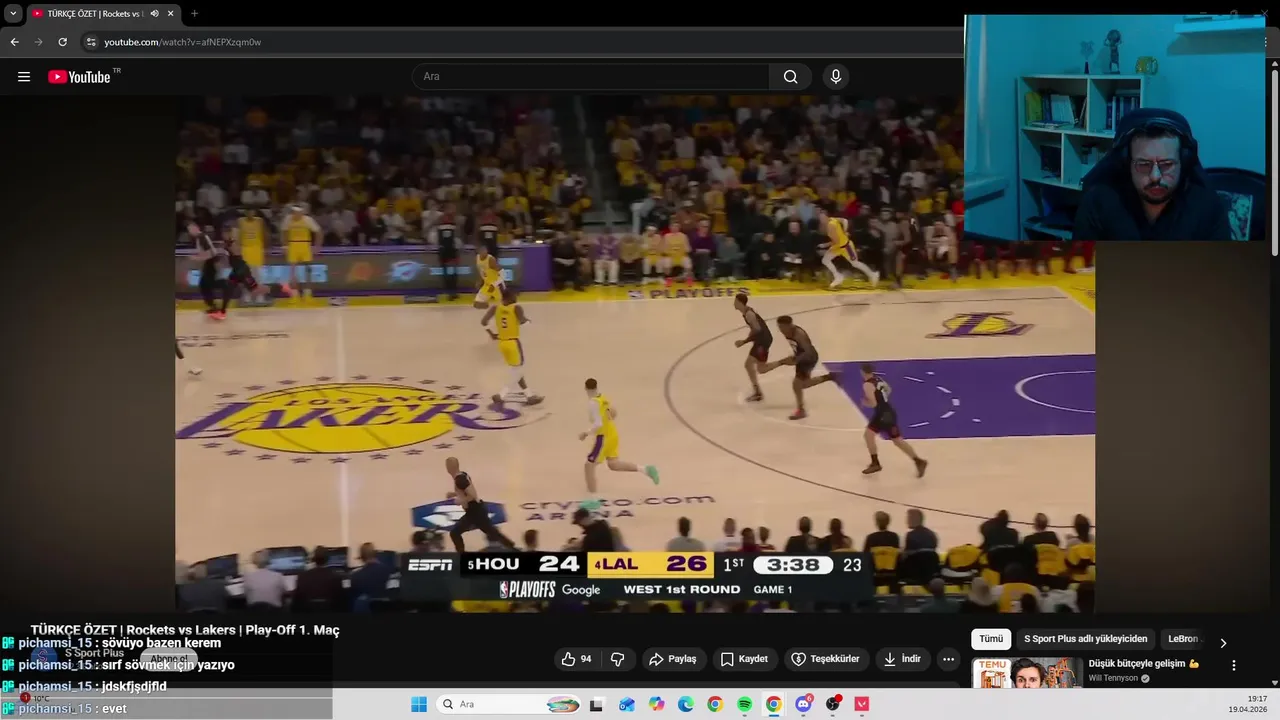Image resolution: width=1280 pixels, height=720 pixels.
Task: Click the Windows taskbar search box
Action: 510,704
